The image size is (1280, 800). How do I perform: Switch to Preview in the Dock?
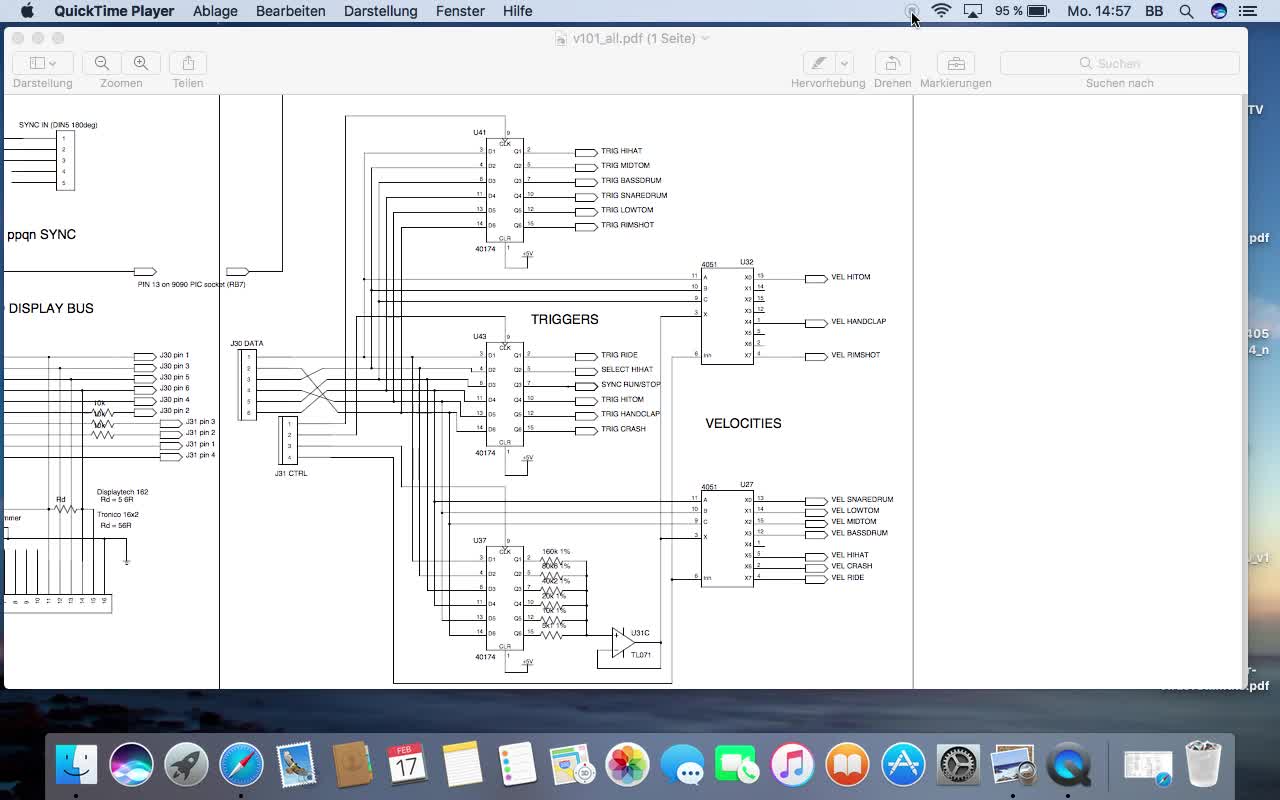[x=1013, y=766]
